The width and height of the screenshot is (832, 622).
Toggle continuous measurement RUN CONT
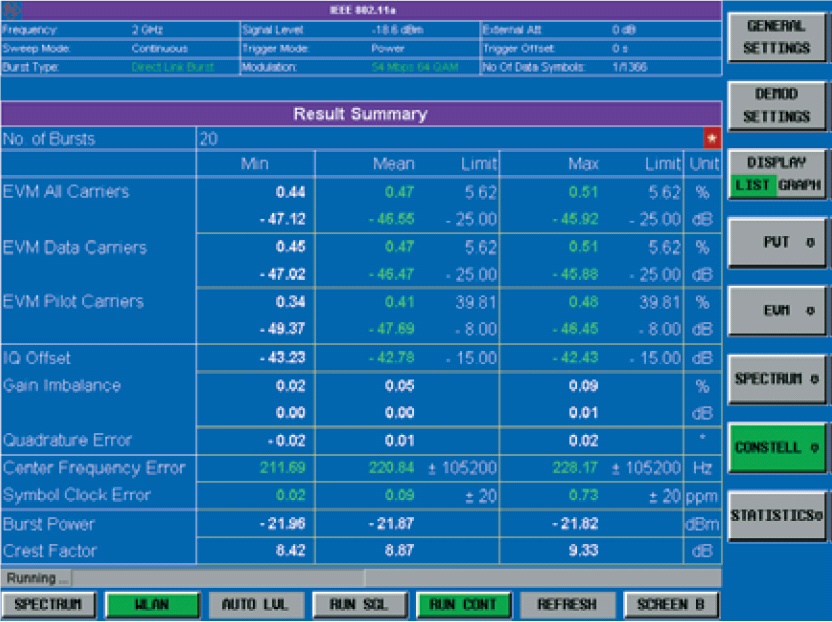[463, 605]
